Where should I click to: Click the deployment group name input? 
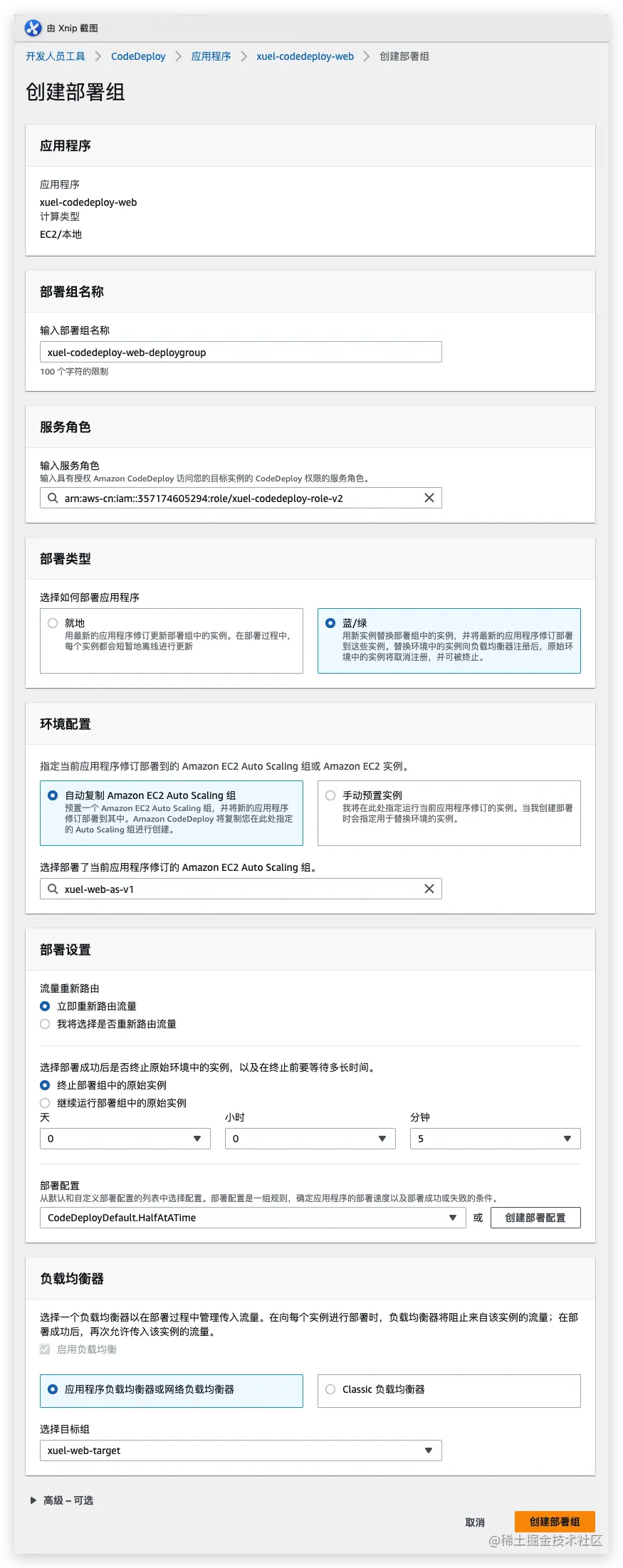241,352
